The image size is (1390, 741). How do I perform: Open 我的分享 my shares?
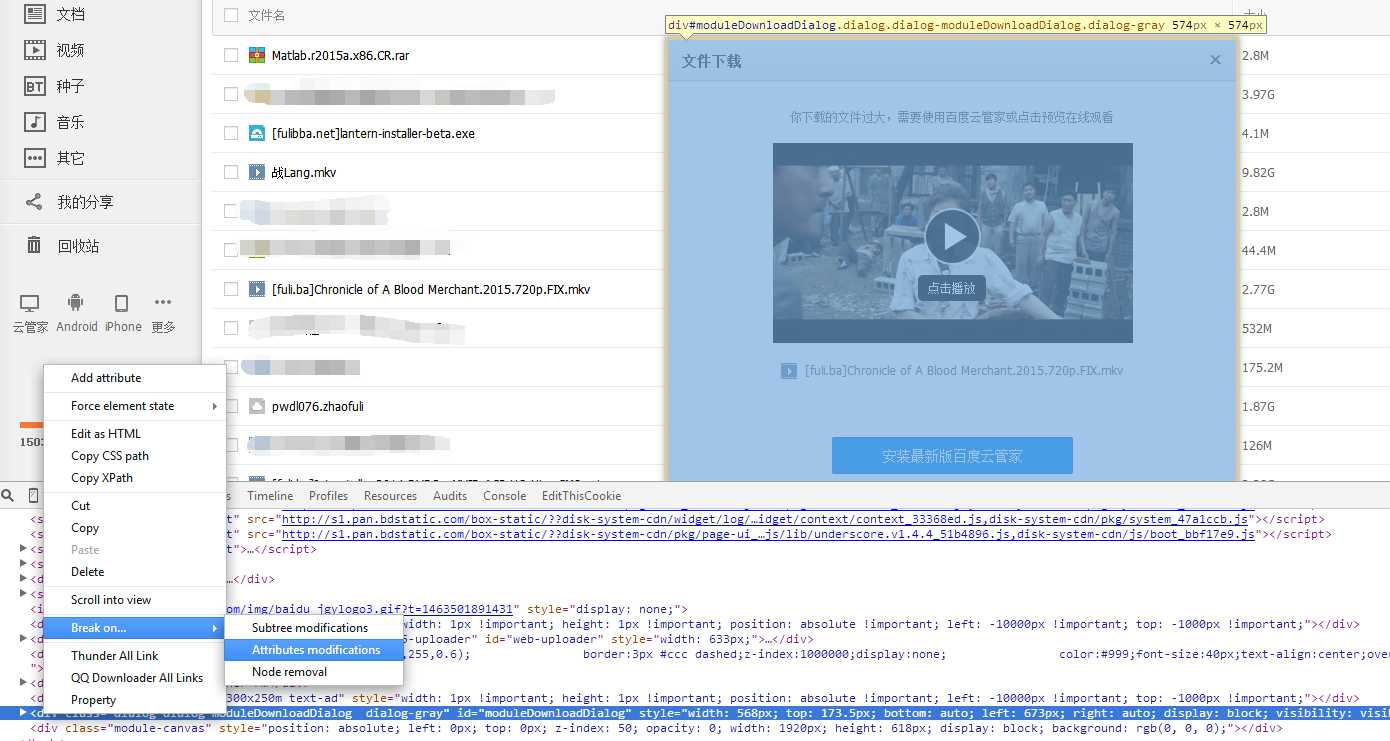tap(70, 202)
